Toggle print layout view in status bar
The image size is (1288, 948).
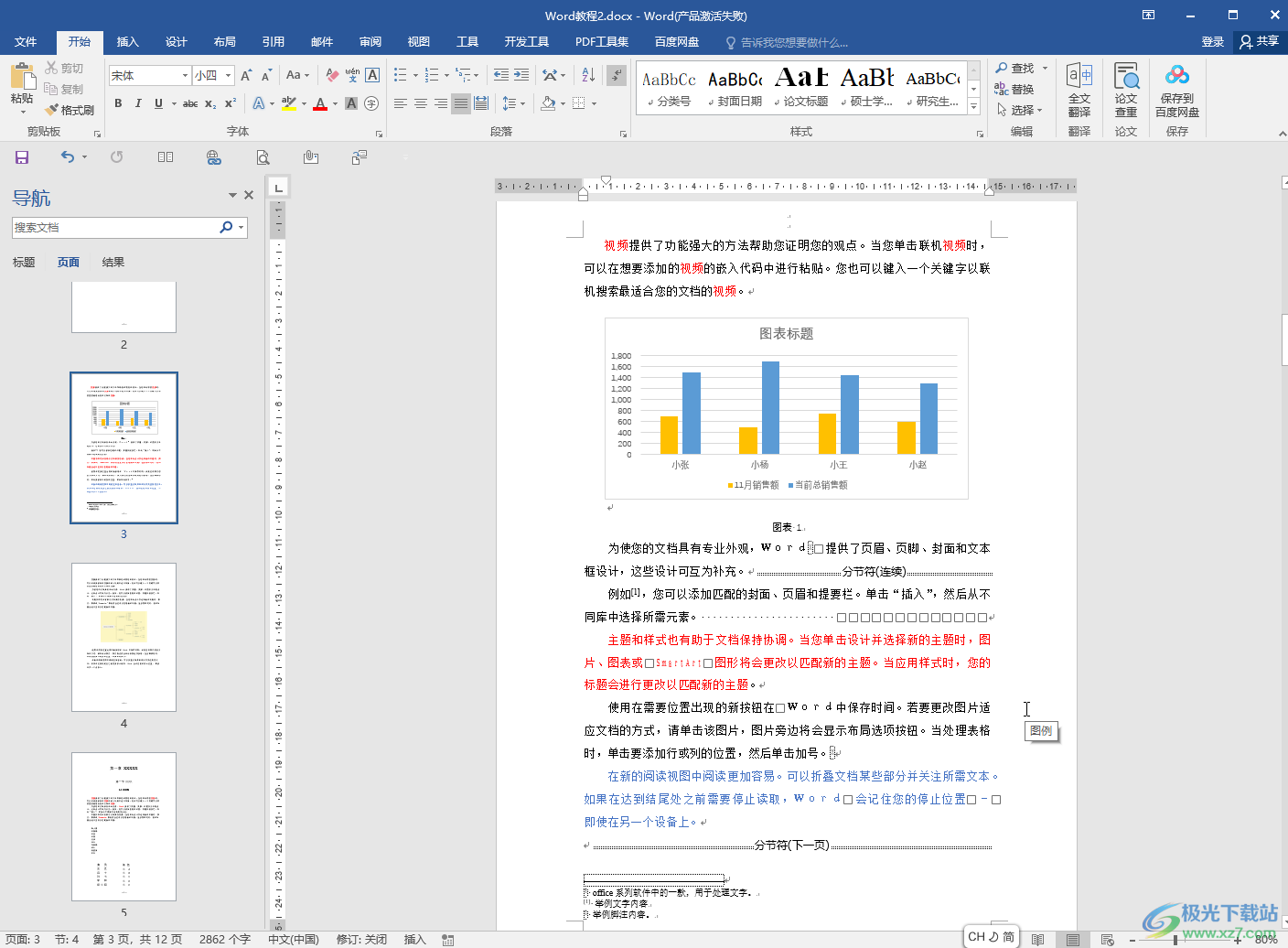click(1073, 940)
